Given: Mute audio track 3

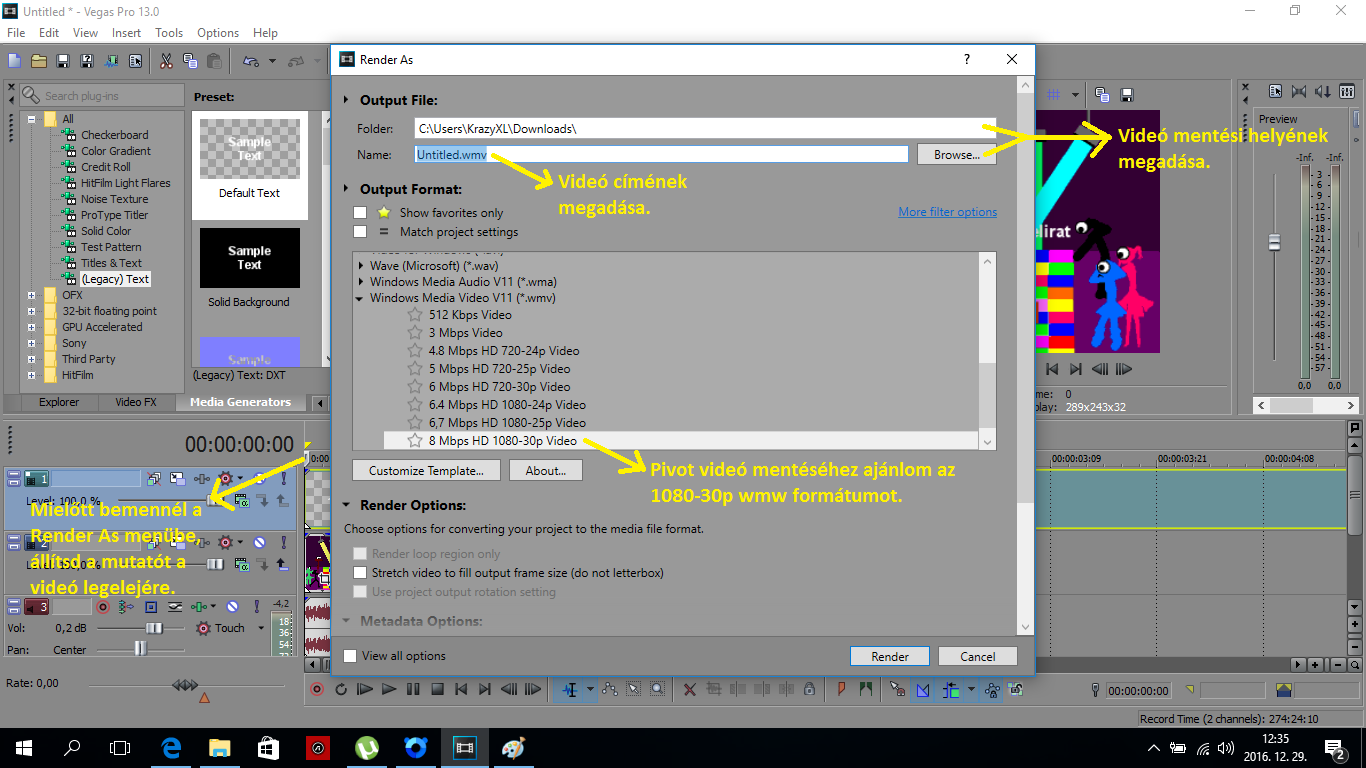Looking at the screenshot, I should click(232, 606).
